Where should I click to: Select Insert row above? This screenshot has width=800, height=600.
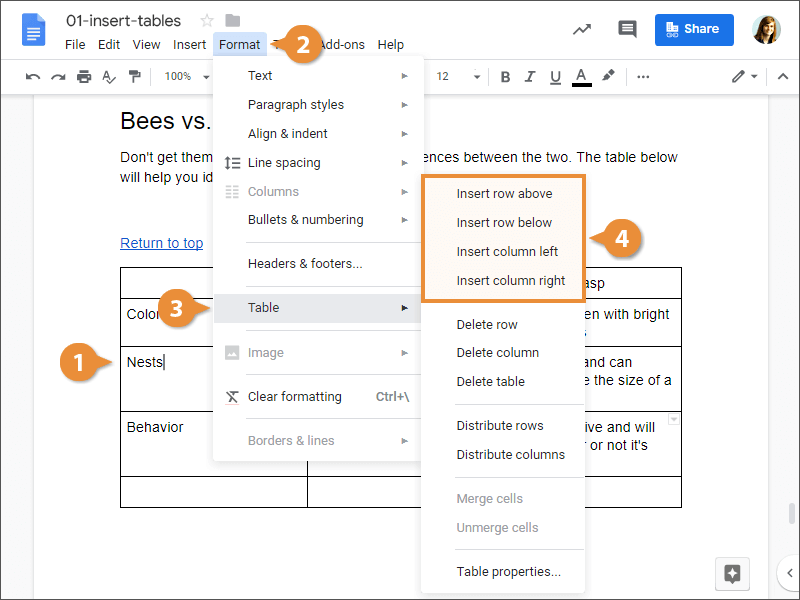(504, 193)
